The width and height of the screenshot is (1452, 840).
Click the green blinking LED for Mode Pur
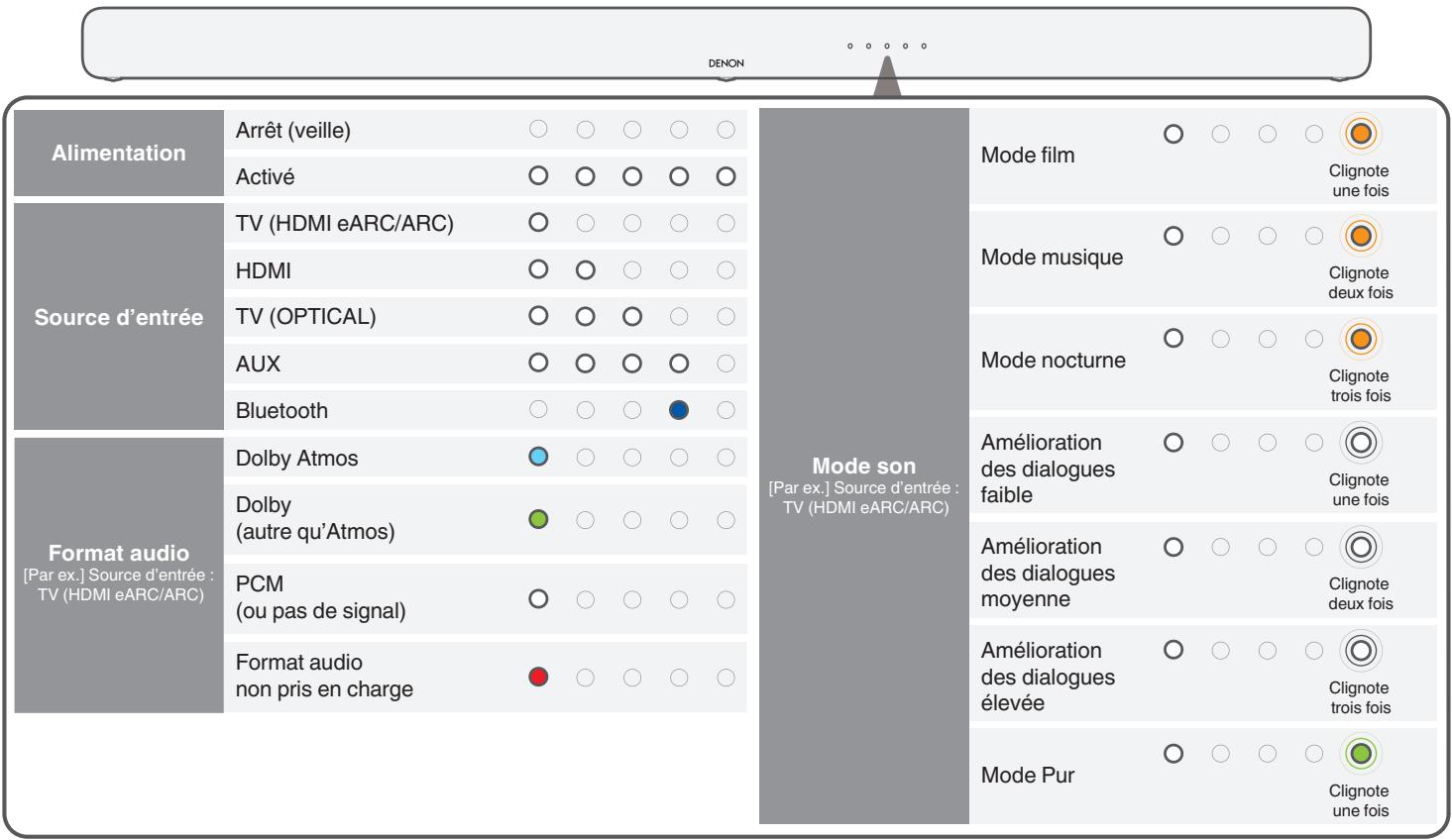[1361, 754]
